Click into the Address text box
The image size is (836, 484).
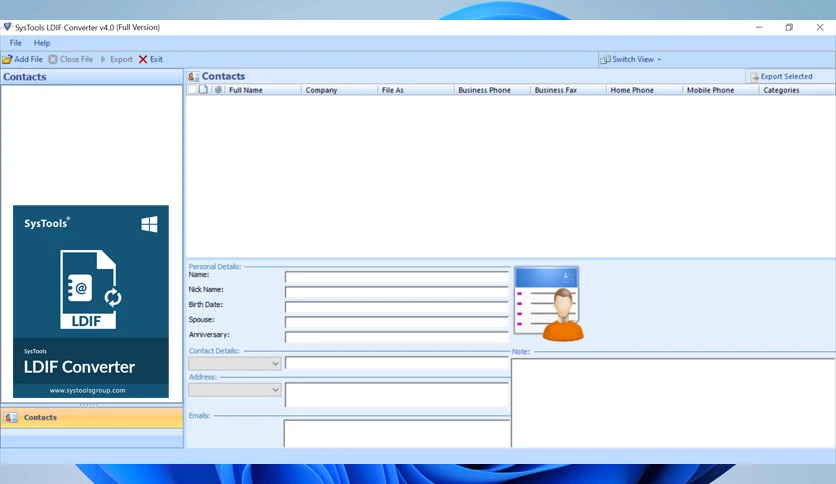(397, 394)
